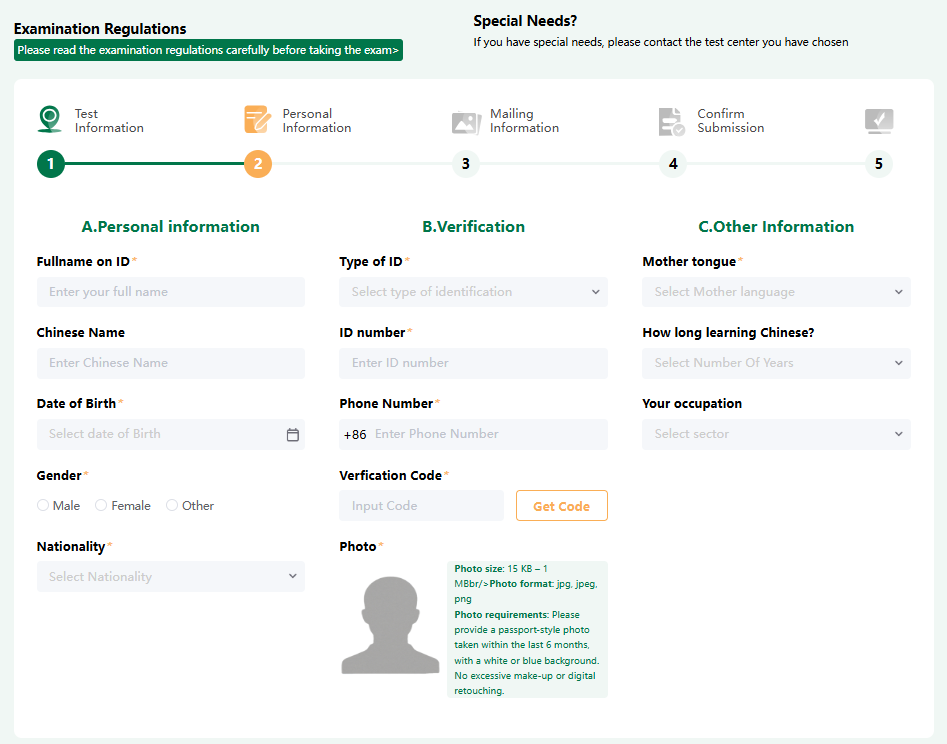Click the Photo requirements text
Screen dimensions: 947x744
[x=527, y=653]
